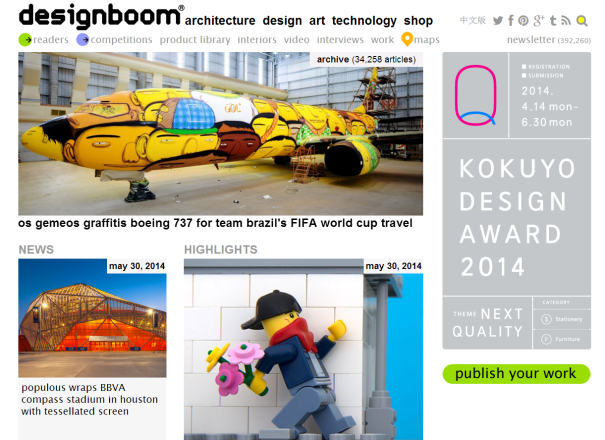Screen dimensions: 605x440
Task: Go to the designboom logo homepage
Action: pyautogui.click(x=101, y=16)
